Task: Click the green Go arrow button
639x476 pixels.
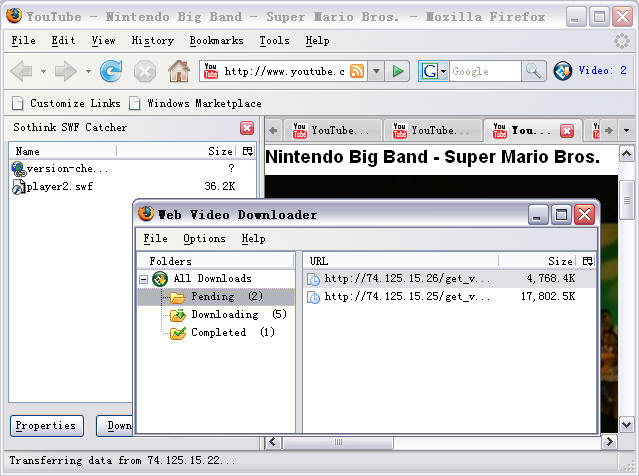Action: click(x=397, y=71)
